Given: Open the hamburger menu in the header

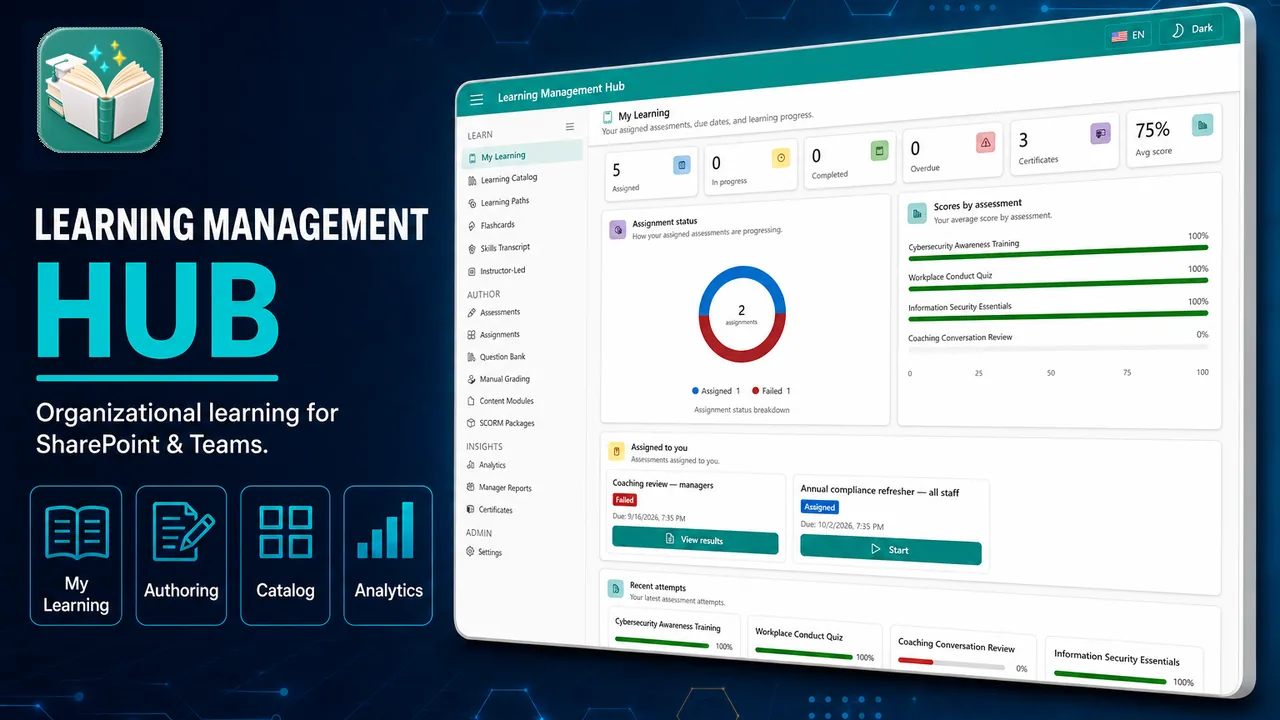Looking at the screenshot, I should pos(477,99).
